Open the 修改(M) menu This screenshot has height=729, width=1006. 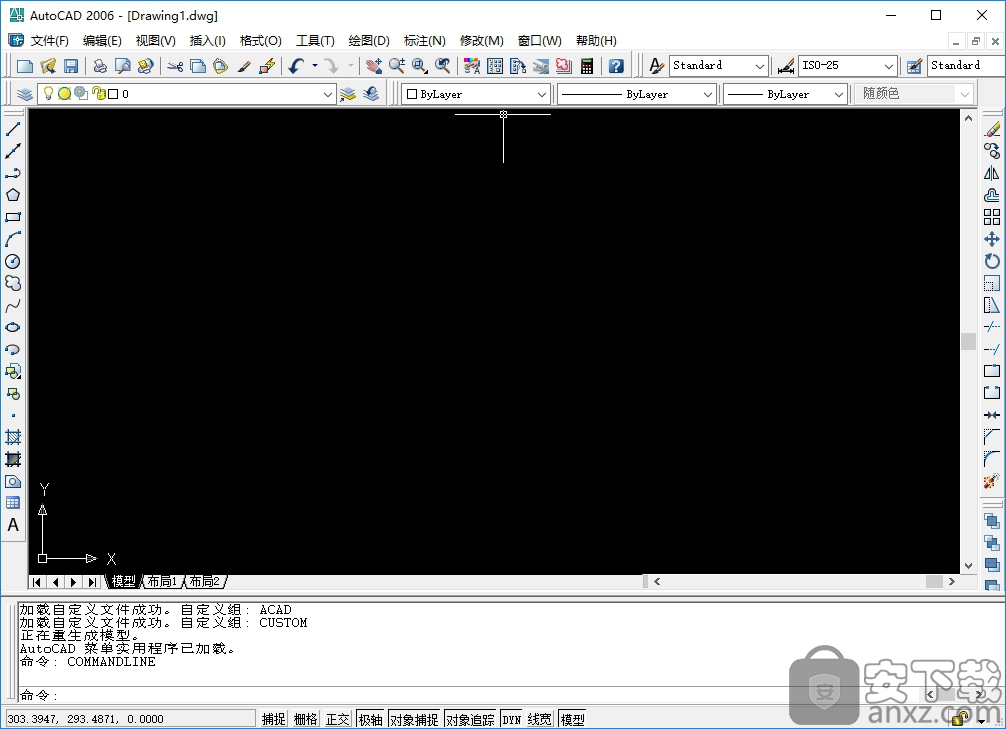pyautogui.click(x=481, y=40)
